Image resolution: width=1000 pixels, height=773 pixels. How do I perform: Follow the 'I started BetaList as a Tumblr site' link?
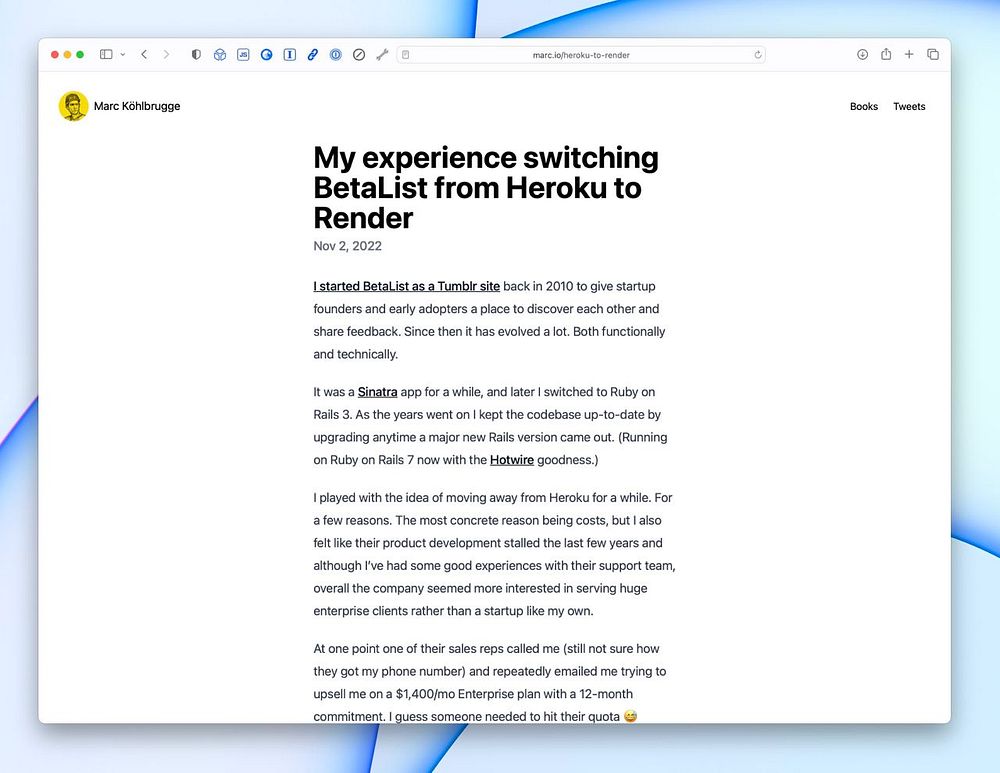[x=406, y=286]
